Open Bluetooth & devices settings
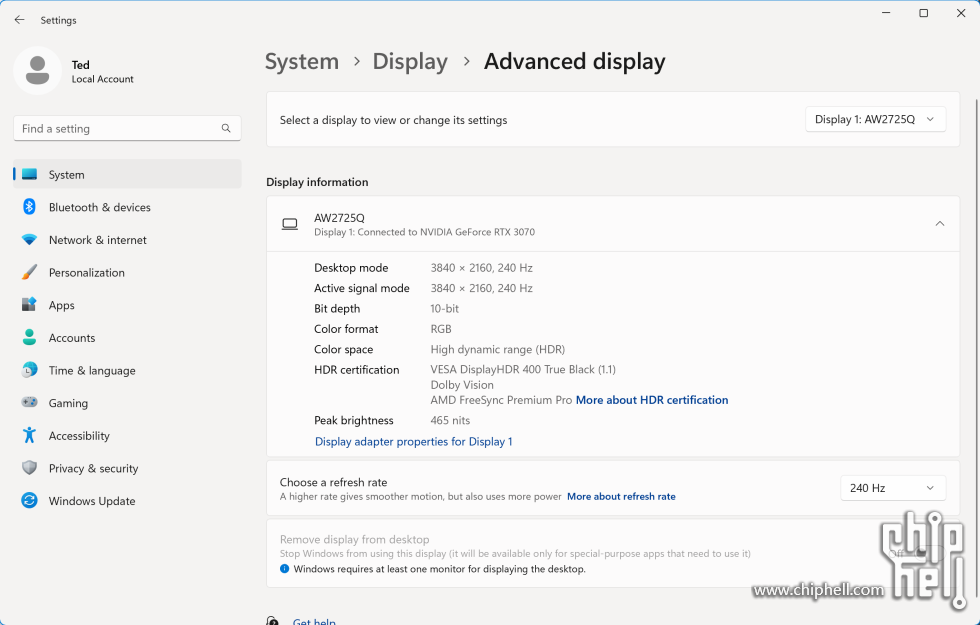This screenshot has width=980, height=625. [128, 207]
